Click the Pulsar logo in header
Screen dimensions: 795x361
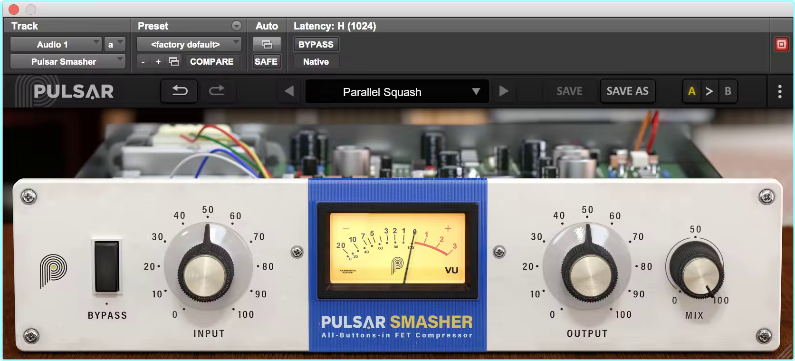64,91
